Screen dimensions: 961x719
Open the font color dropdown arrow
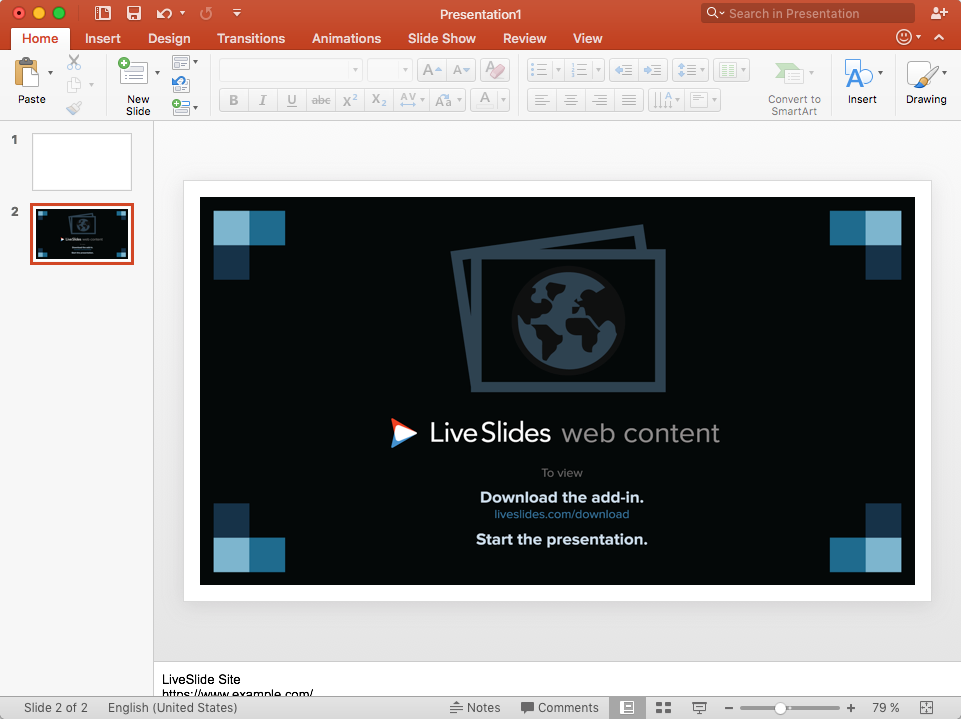pos(503,100)
